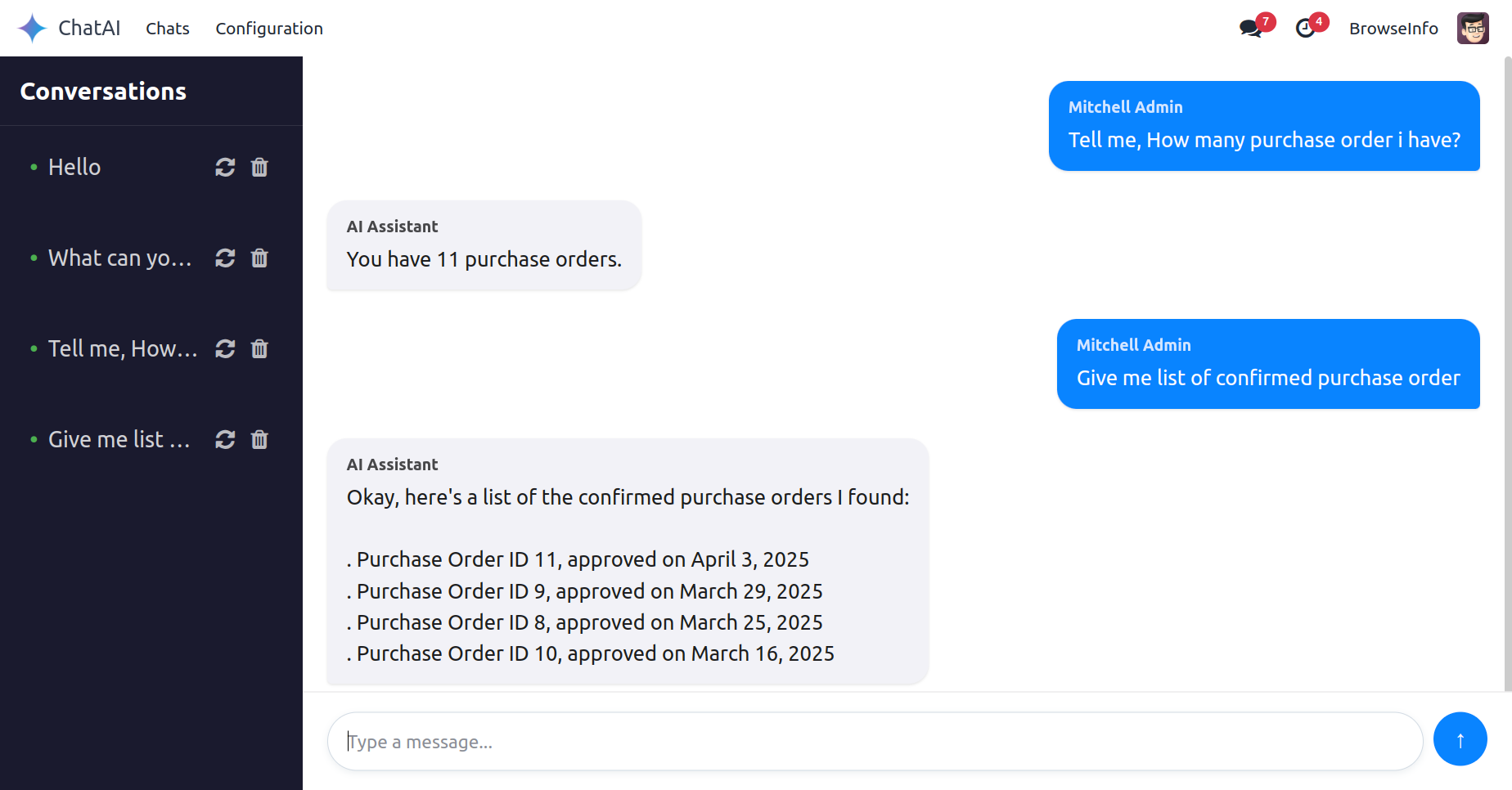
Task: Send message with the blue arrow button
Action: point(1460,739)
